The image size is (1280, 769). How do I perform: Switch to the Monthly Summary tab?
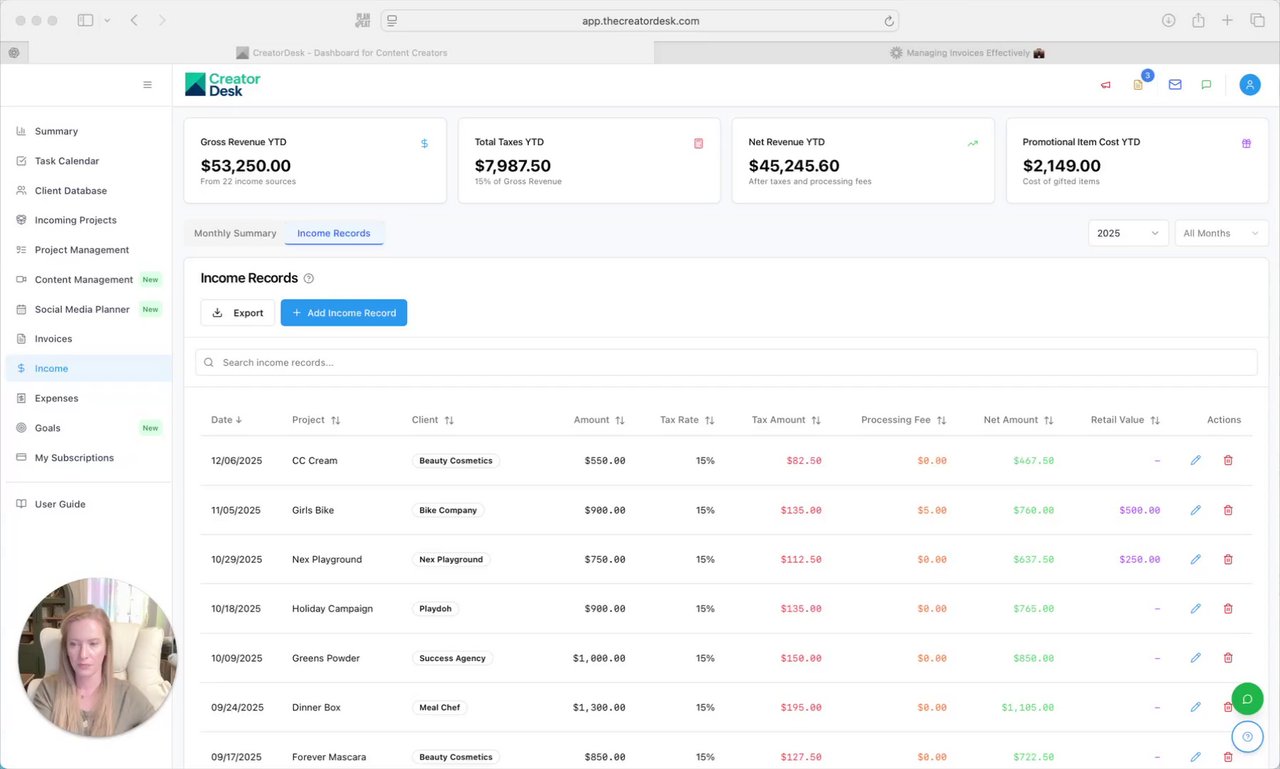235,233
